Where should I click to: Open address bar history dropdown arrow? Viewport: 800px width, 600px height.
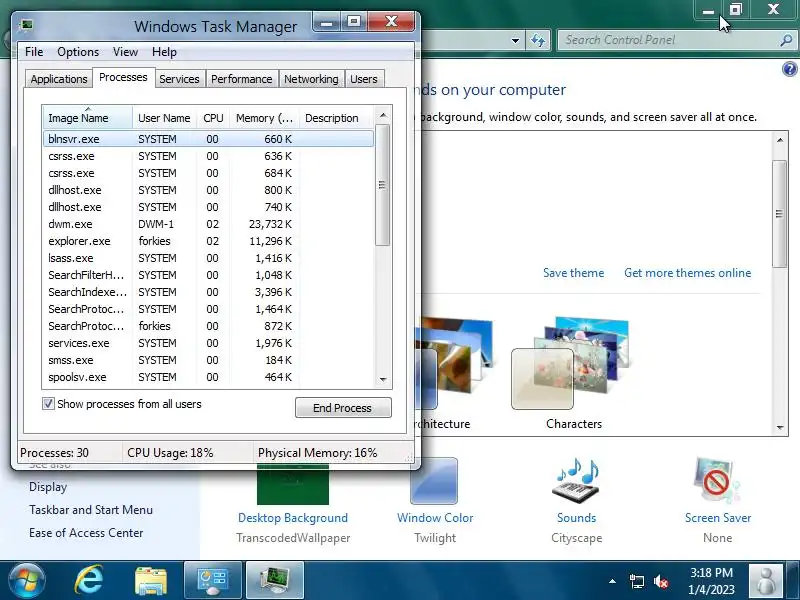pyautogui.click(x=515, y=40)
